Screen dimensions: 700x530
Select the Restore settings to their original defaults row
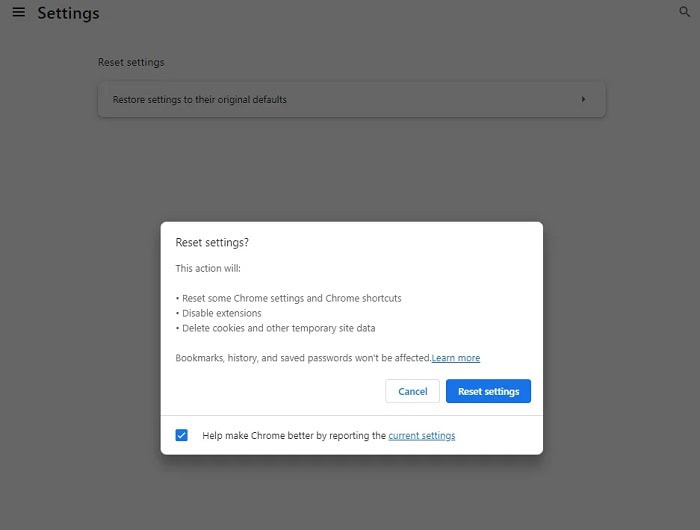coord(352,100)
